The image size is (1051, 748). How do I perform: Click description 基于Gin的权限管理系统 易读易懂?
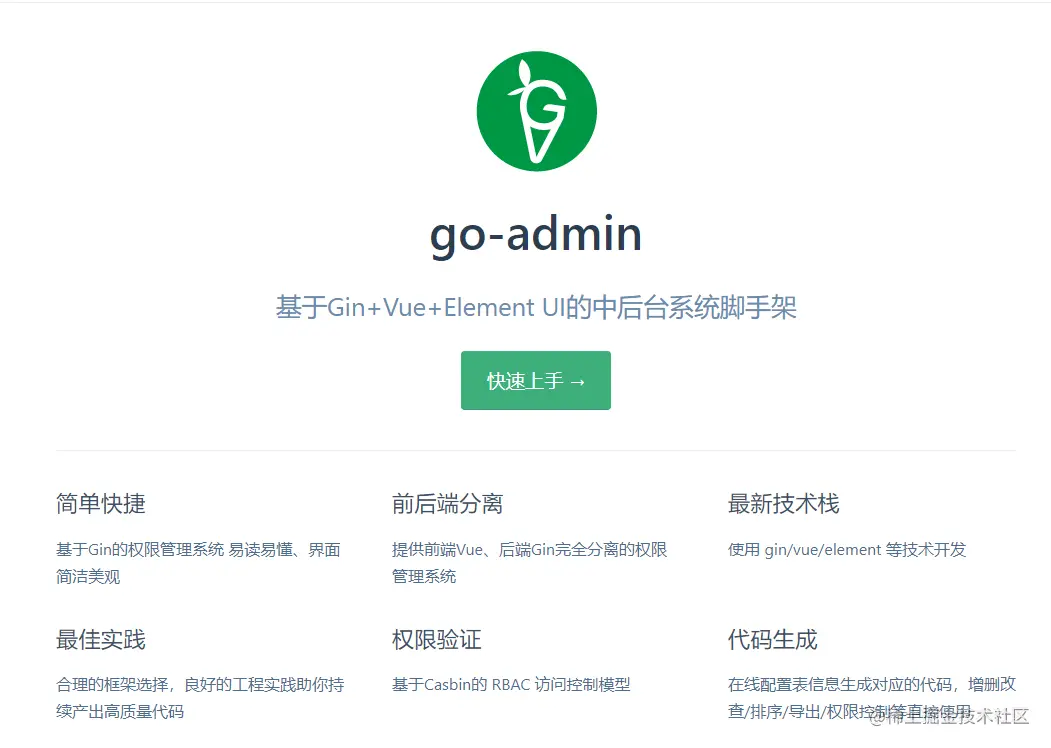tap(198, 563)
